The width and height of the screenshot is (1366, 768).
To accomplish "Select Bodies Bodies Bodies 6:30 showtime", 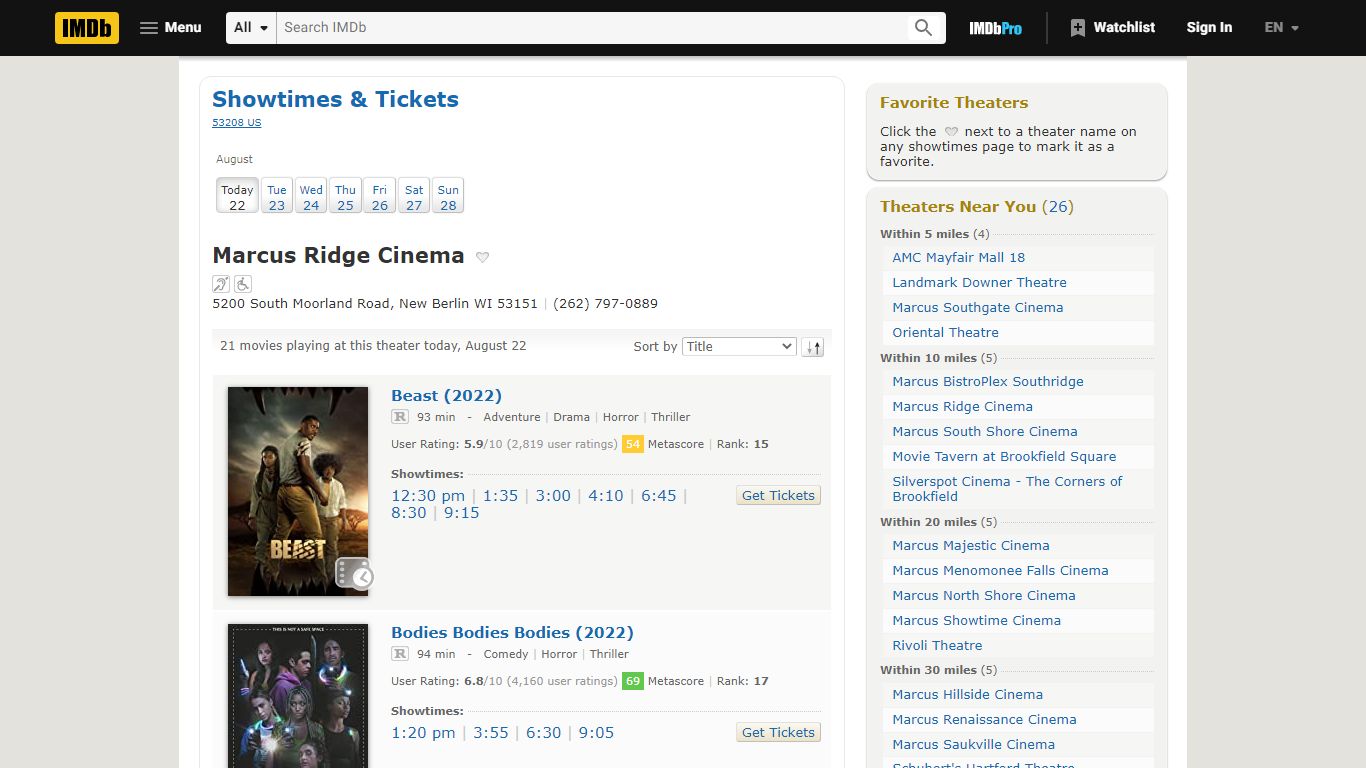I will (x=544, y=732).
